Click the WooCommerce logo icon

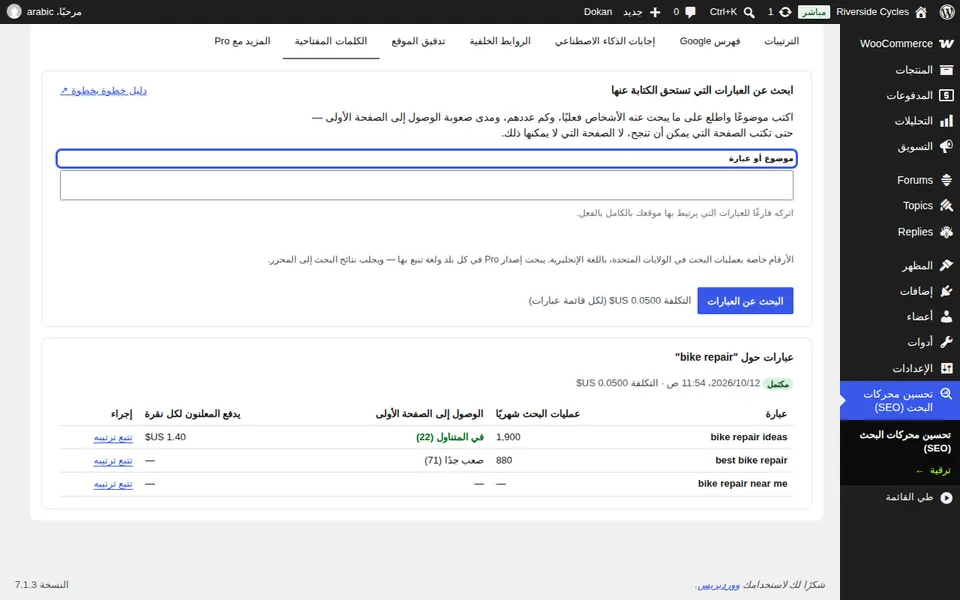pyautogui.click(x=946, y=43)
